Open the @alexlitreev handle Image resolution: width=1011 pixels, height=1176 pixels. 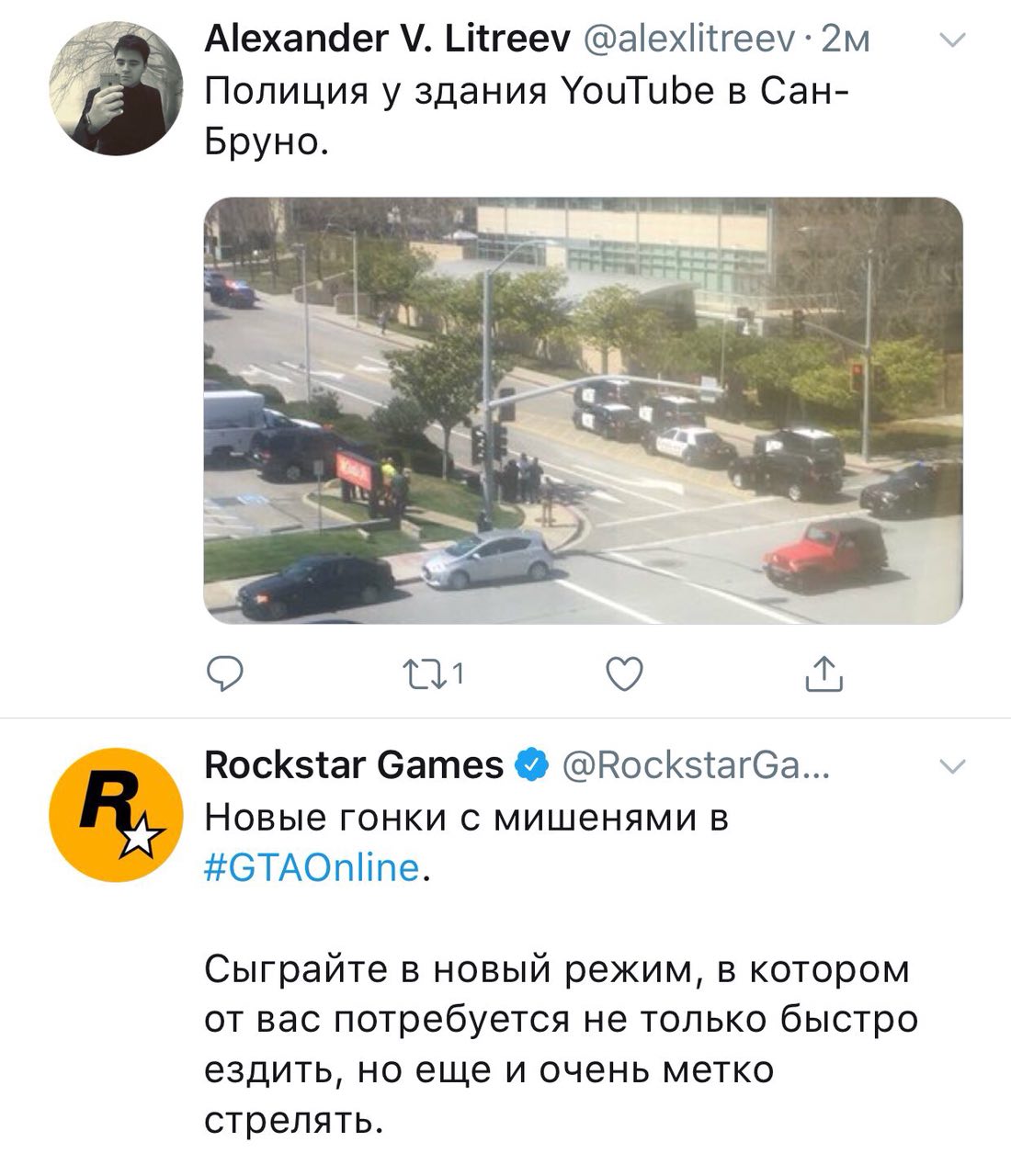click(687, 40)
